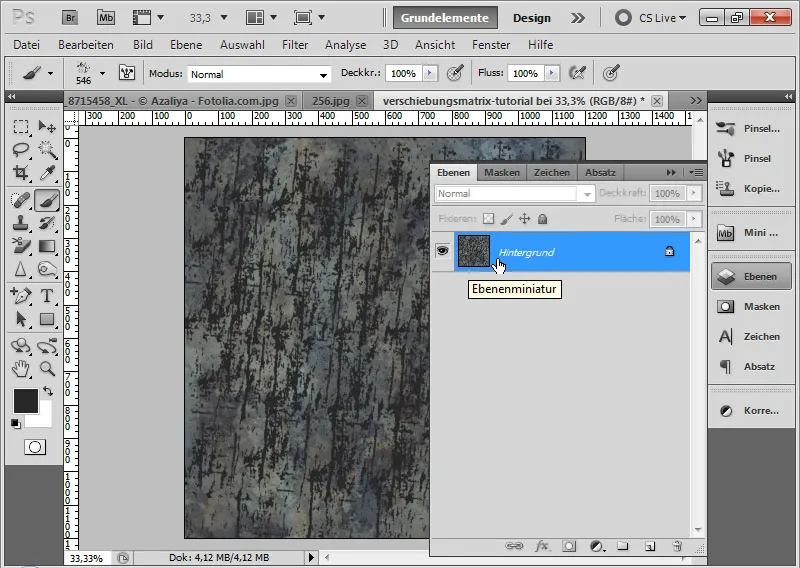Switch to the 256.jpg document tab
The width and height of the screenshot is (800, 568).
331,101
